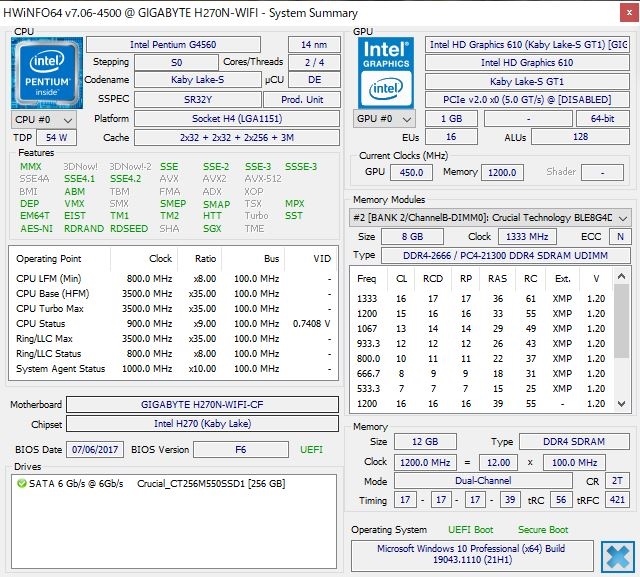Expand the memory module selection dropdown
This screenshot has height=577, width=640.
pos(490,217)
